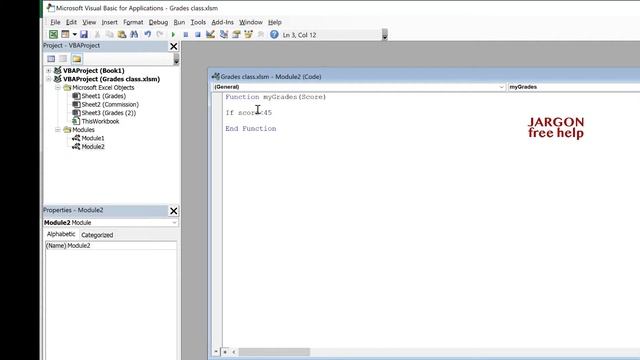Click the Project pane toolbar overflow arrow
Image resolution: width=640 pixels, height=360 pixels.
click(176, 60)
